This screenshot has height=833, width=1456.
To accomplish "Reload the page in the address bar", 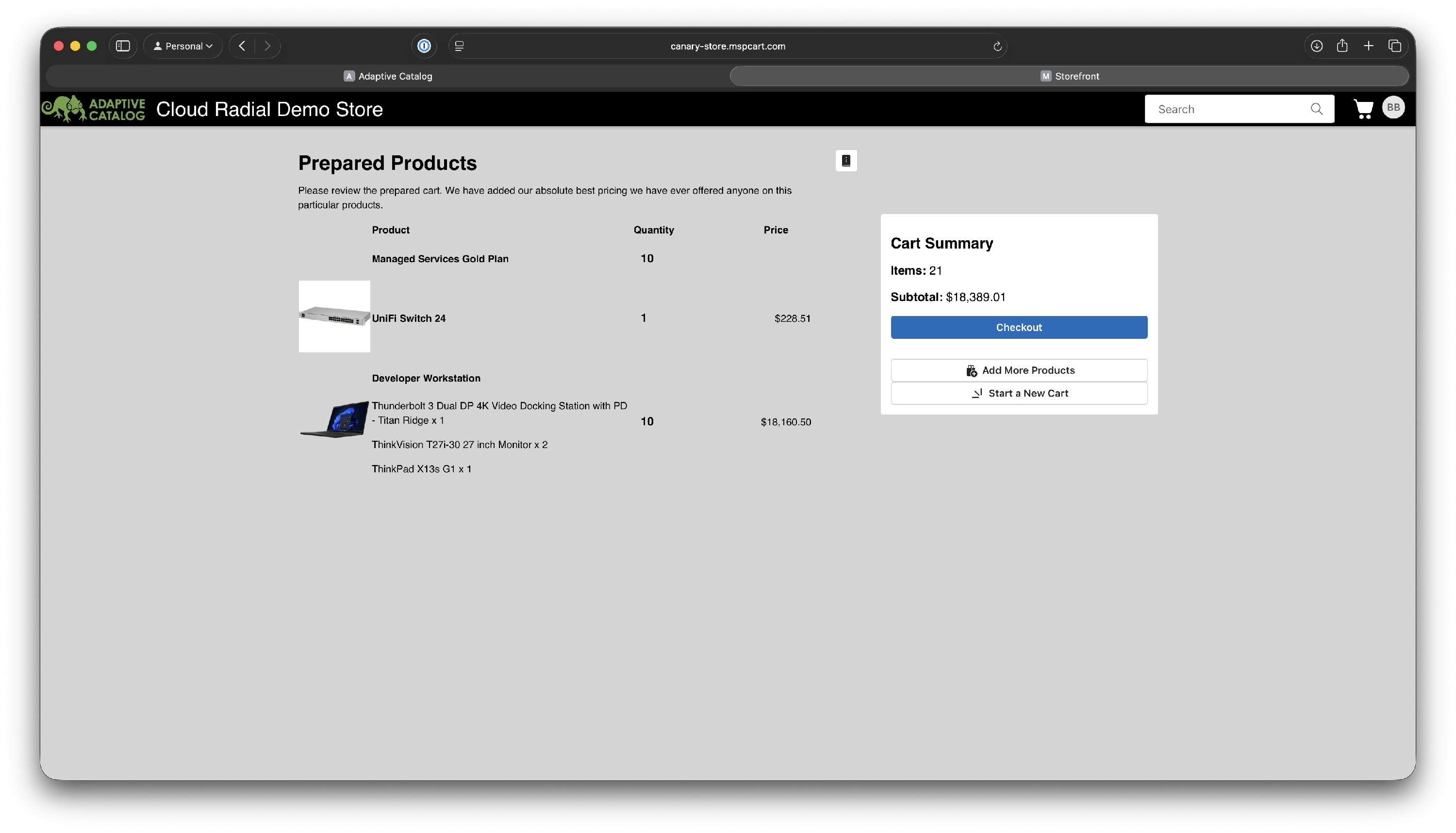I will [997, 46].
